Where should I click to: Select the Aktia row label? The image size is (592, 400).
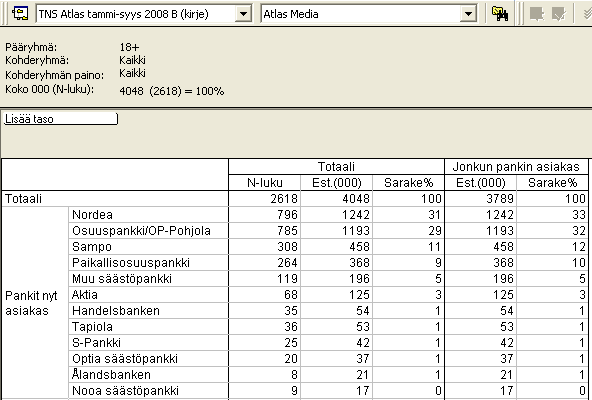coord(149,295)
